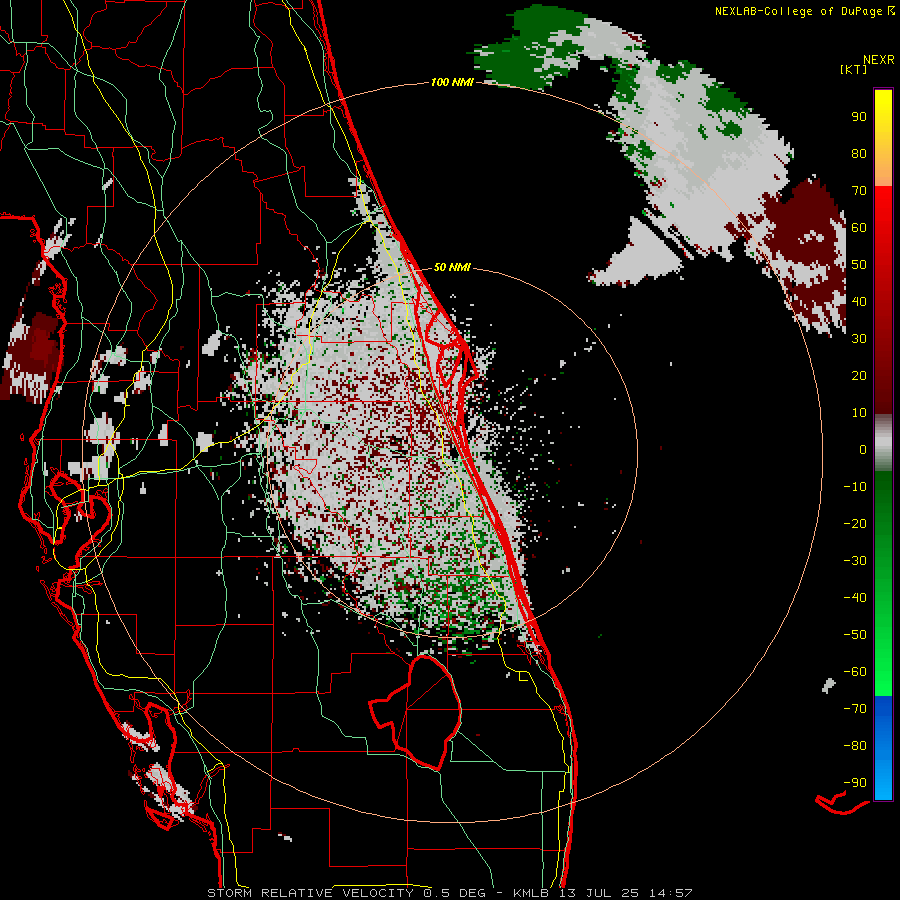This screenshot has width=900, height=900.
Task: Click the 10 value on the velocity scale
Action: (859, 413)
